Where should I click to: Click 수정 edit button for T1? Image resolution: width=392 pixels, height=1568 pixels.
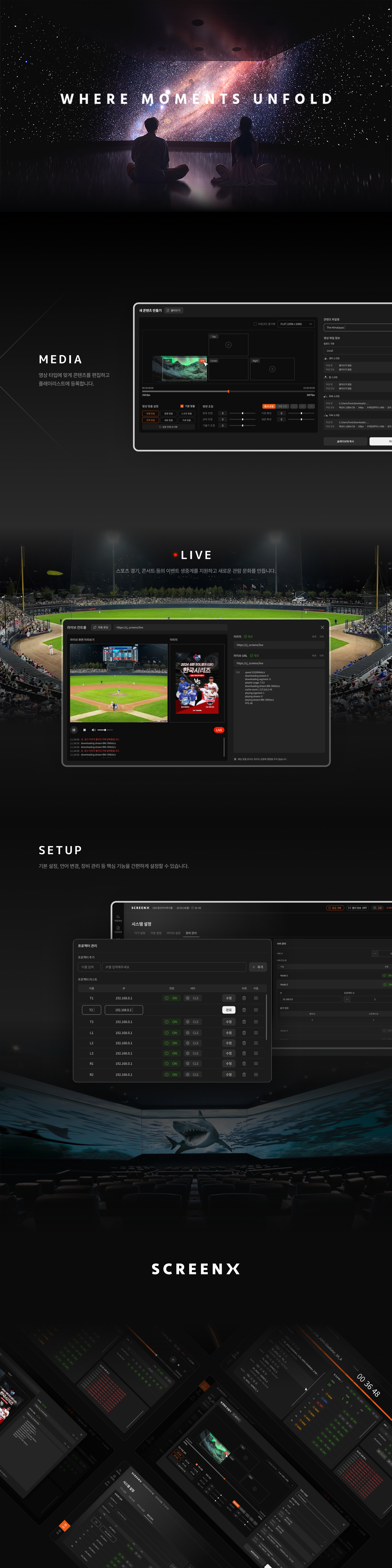click(x=229, y=998)
